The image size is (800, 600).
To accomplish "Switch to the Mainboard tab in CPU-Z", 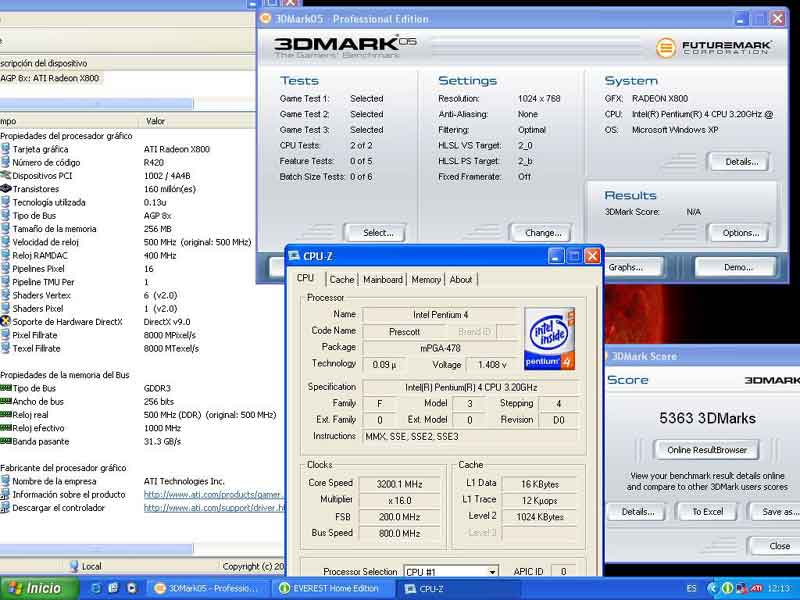I will point(383,280).
